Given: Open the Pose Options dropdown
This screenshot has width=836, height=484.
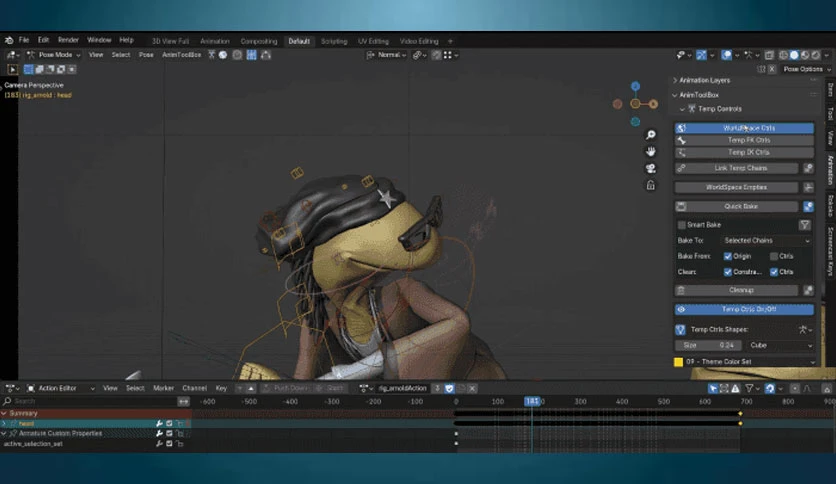Looking at the screenshot, I should [x=806, y=69].
